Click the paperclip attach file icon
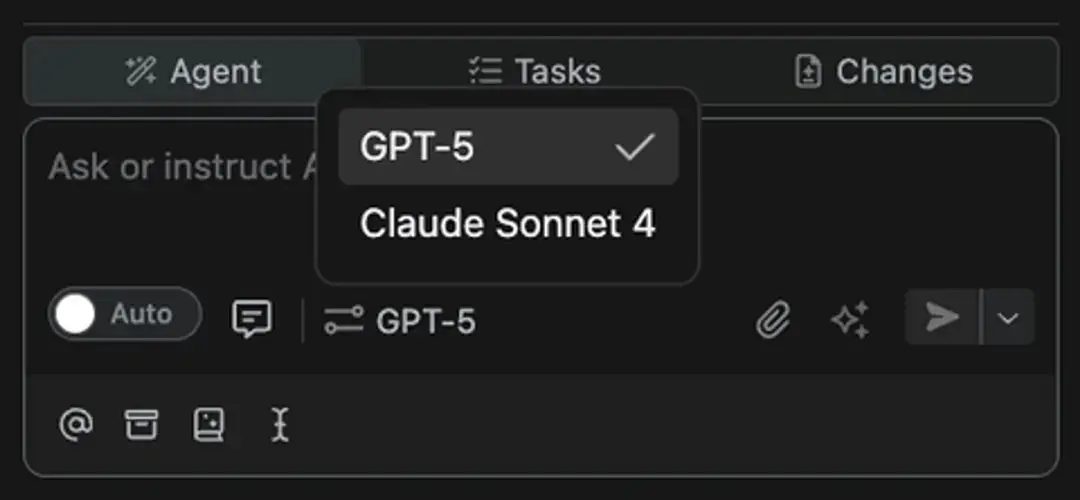 (773, 320)
